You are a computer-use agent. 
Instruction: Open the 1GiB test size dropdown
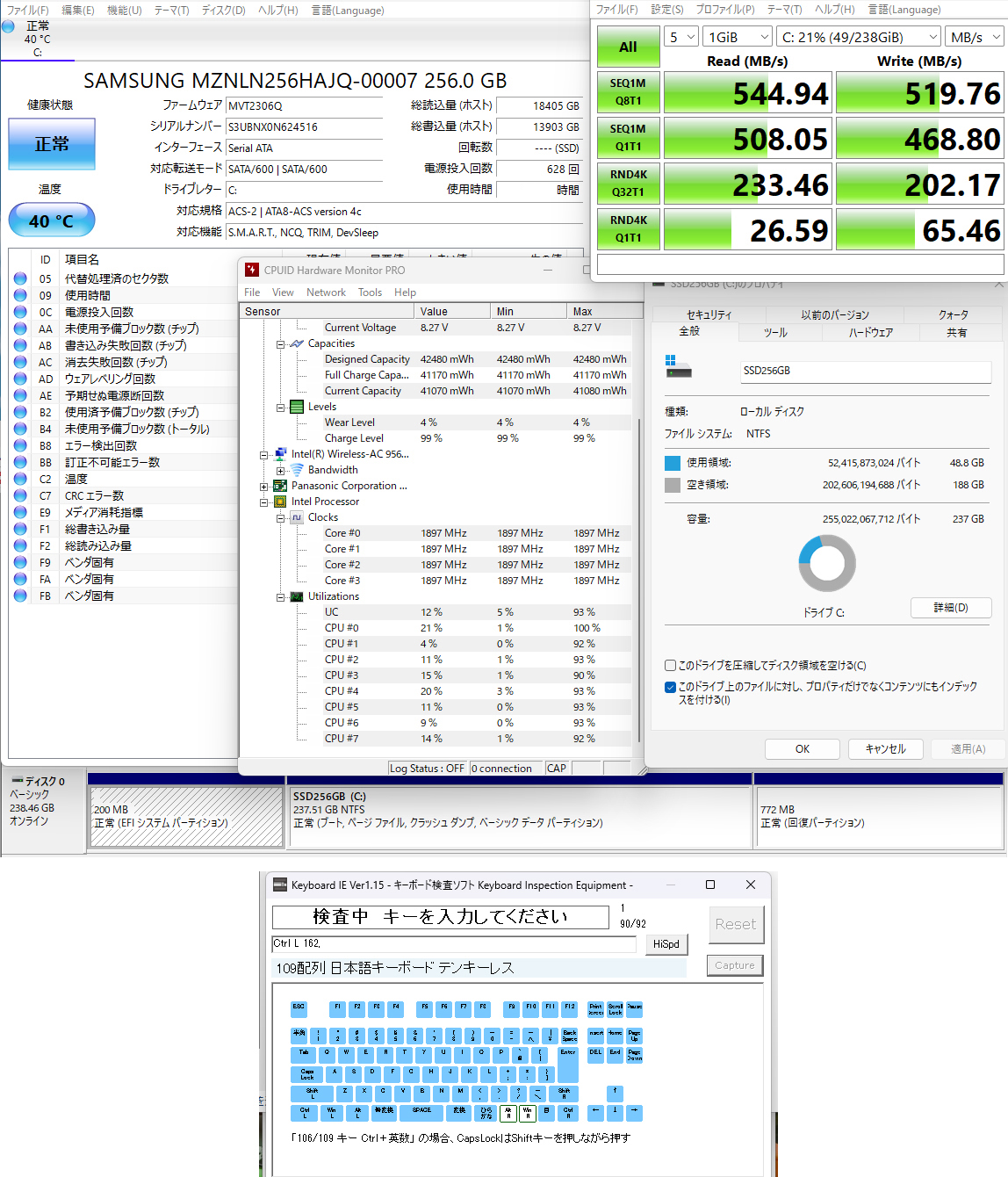(738, 37)
